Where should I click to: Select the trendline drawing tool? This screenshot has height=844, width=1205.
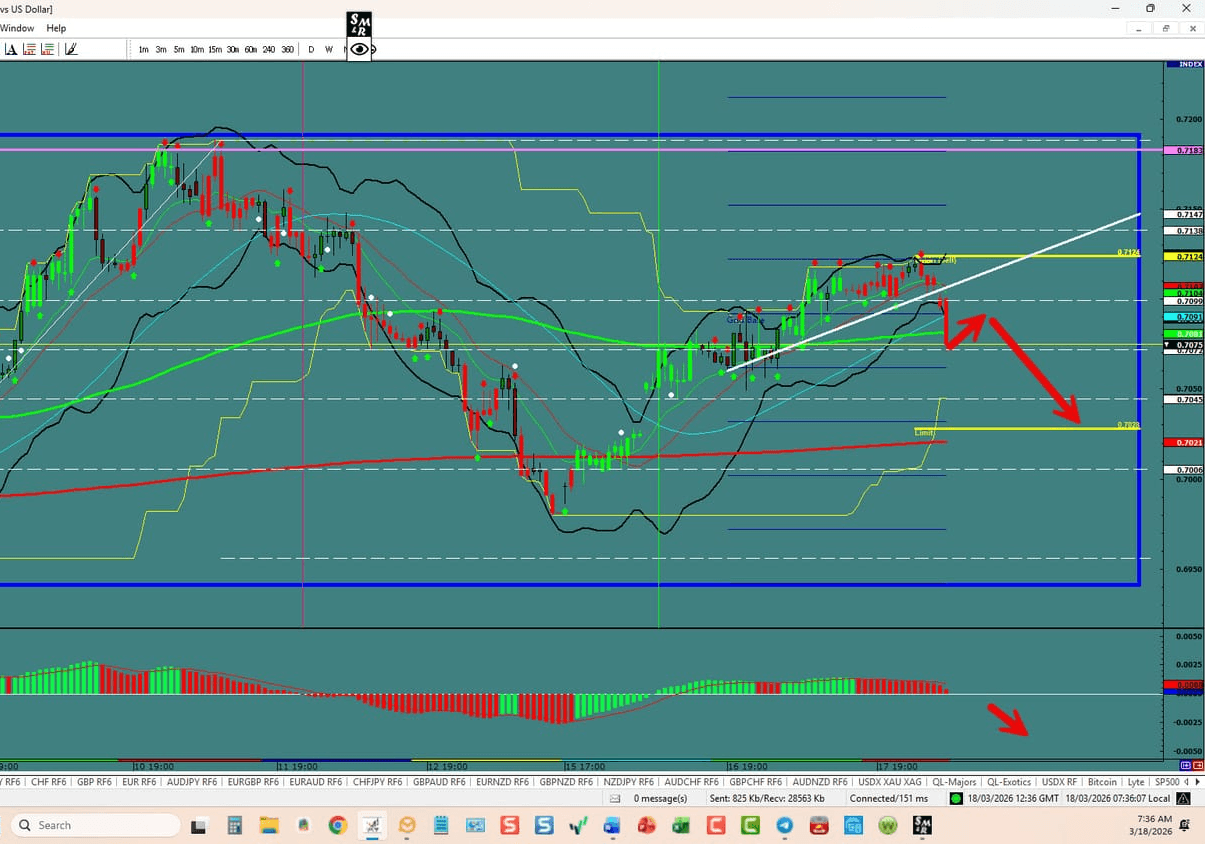(70, 48)
